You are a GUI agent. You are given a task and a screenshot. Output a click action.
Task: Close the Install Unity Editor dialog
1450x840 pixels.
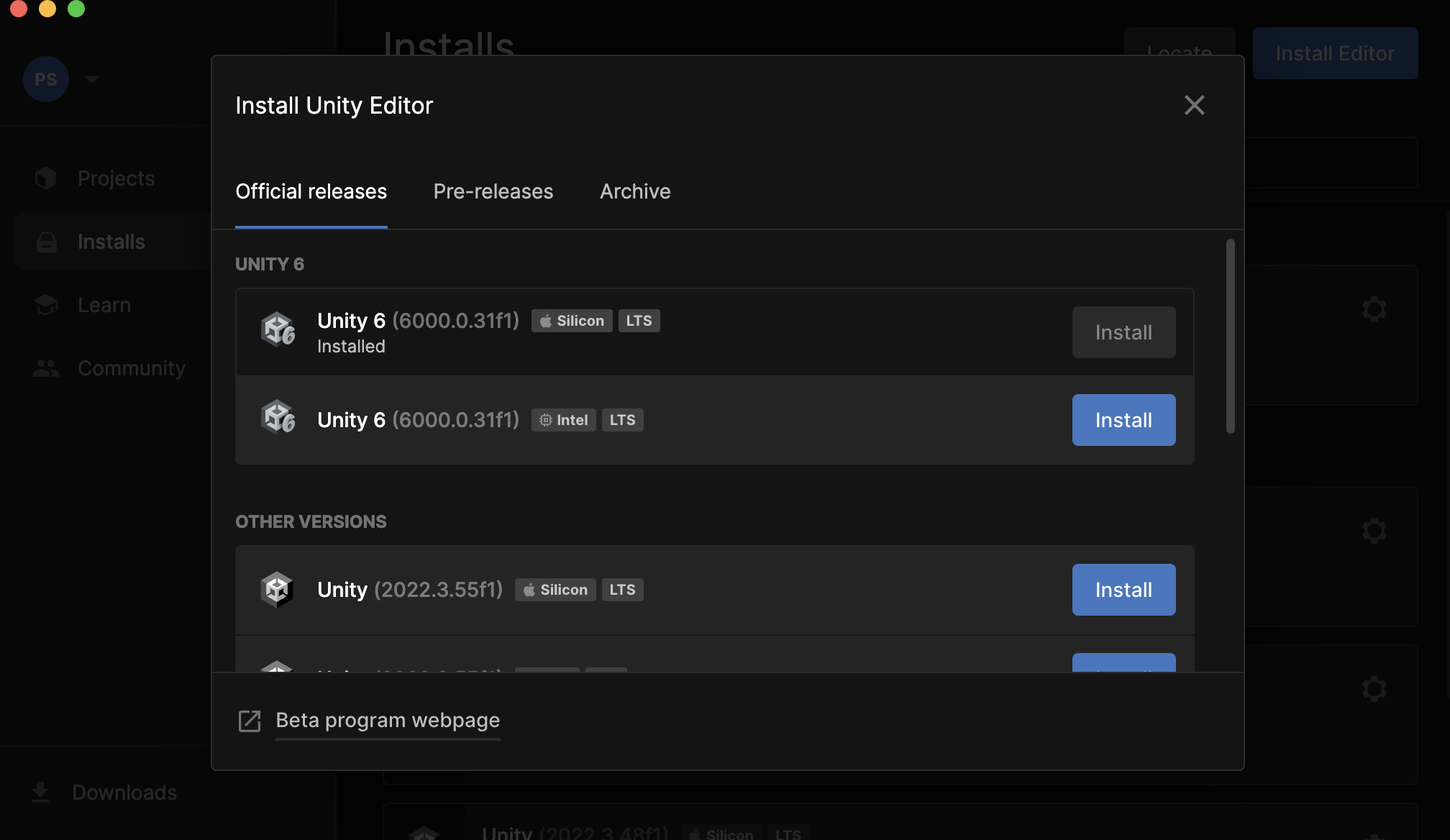pos(1194,105)
